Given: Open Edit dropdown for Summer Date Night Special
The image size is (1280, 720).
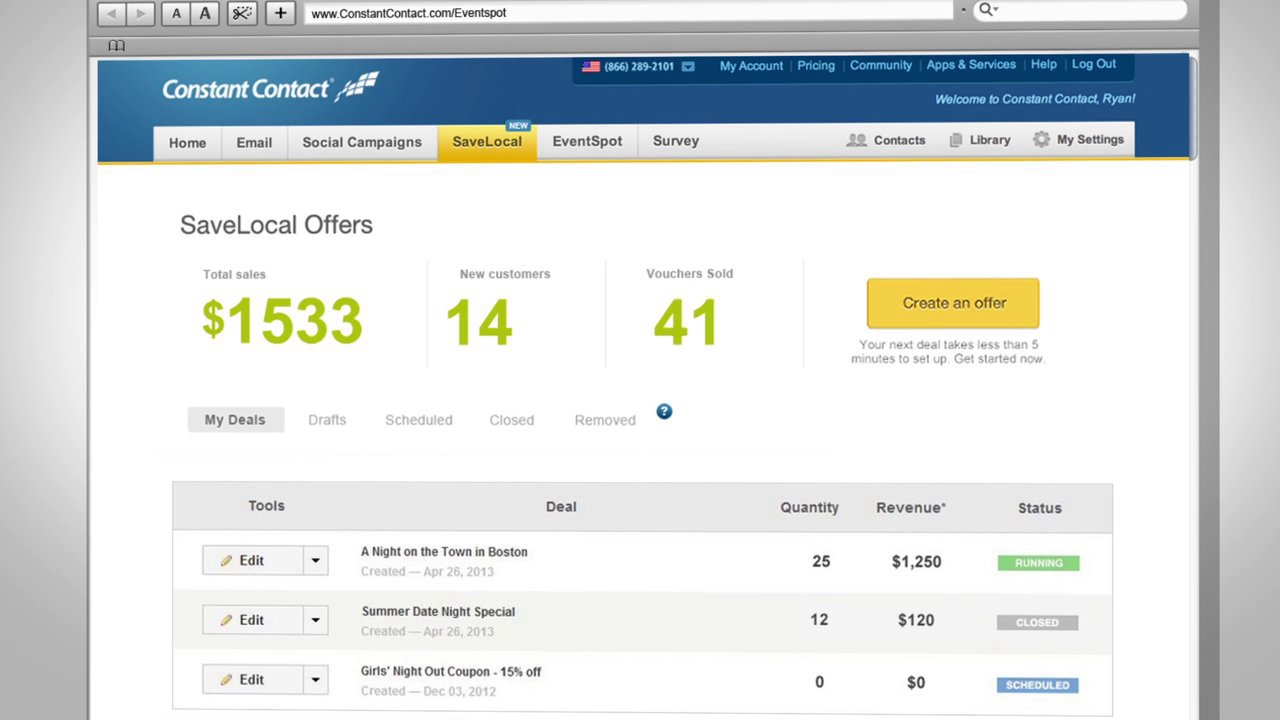Looking at the screenshot, I should click(315, 620).
